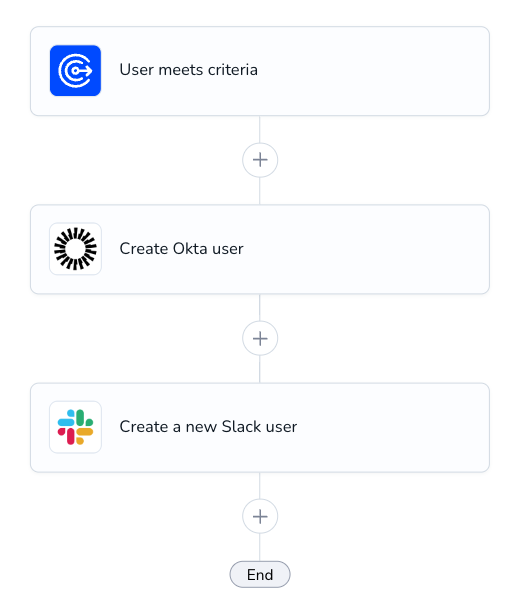Screen dimensions: 511x616
Task: Click the Okta sunburst logo icon
Action: click(x=75, y=249)
